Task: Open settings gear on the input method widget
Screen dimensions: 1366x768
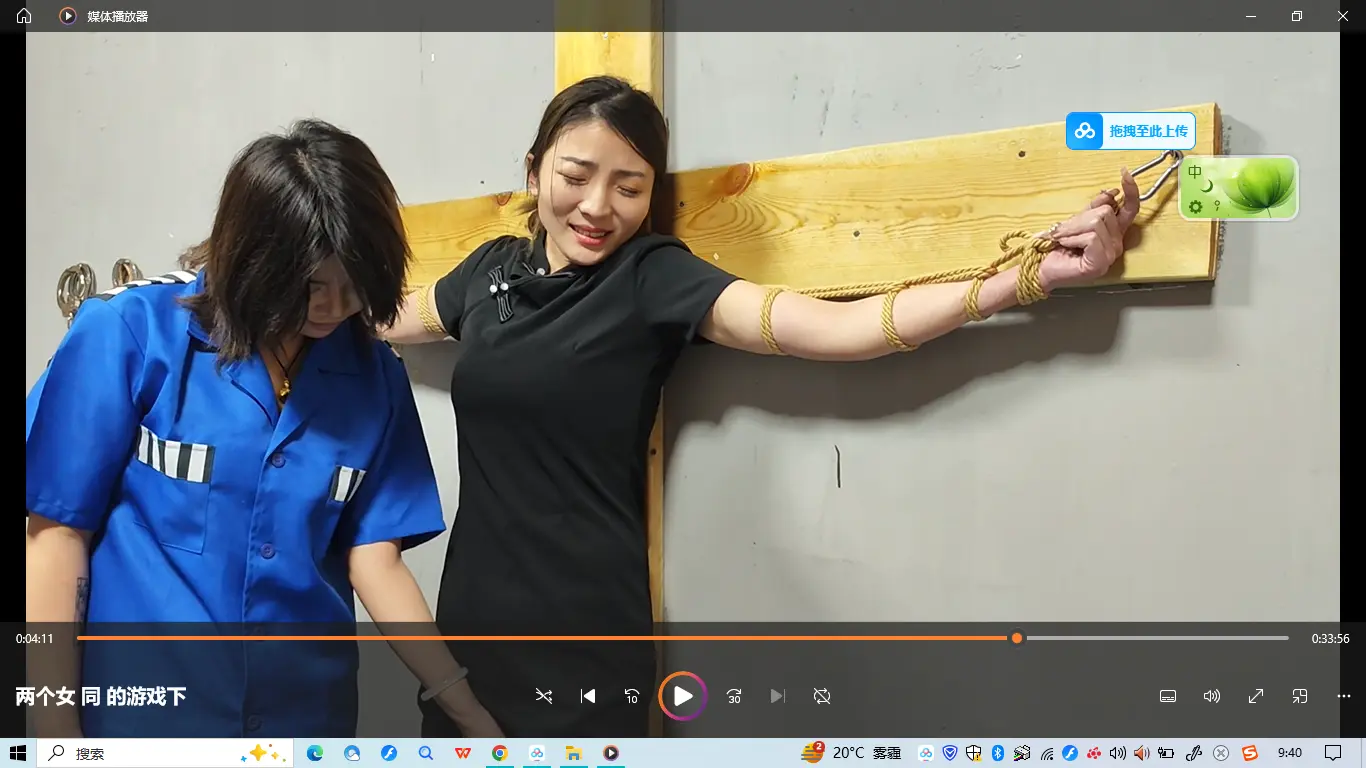Action: pyautogui.click(x=1195, y=207)
